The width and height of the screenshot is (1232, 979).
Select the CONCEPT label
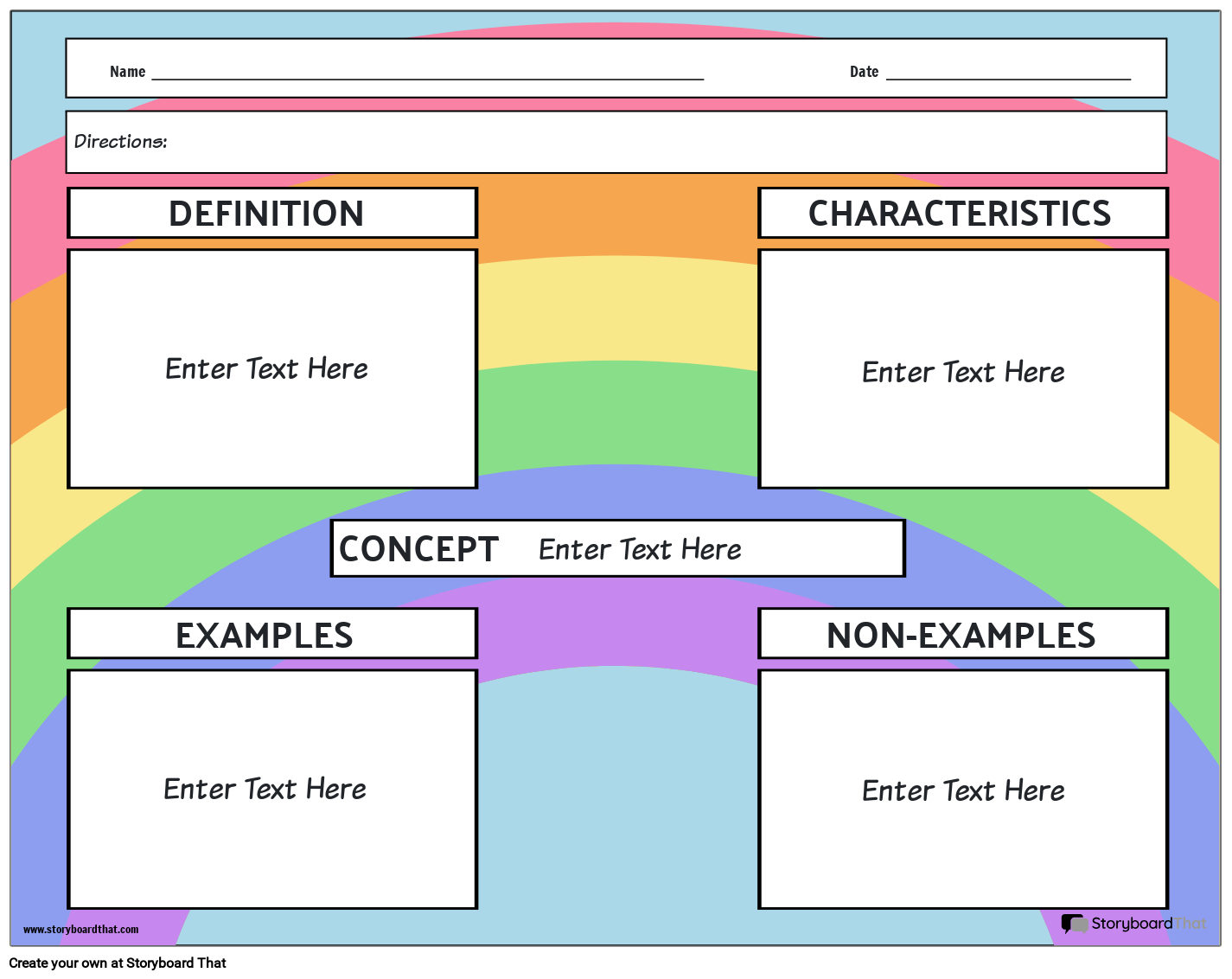(418, 549)
